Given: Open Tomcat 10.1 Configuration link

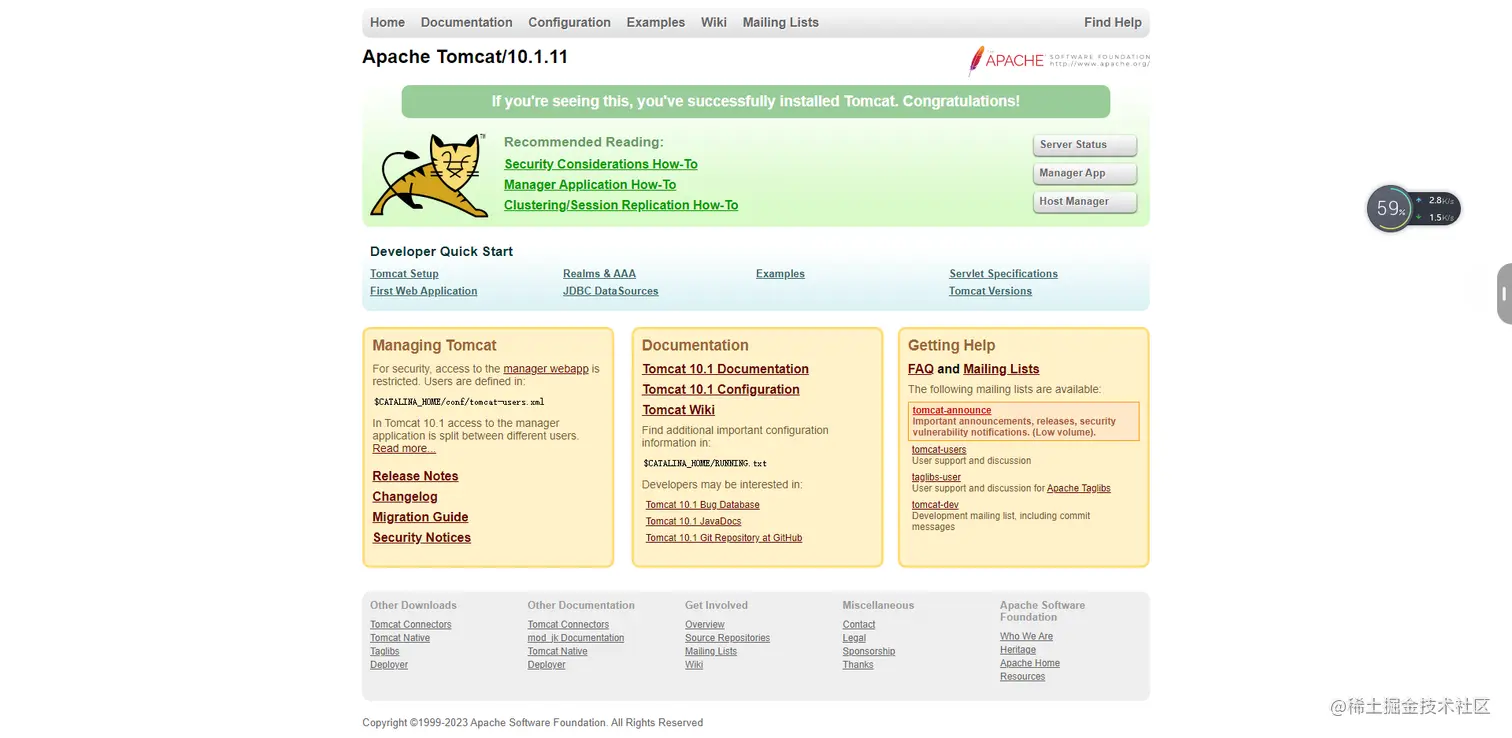Looking at the screenshot, I should click(x=721, y=389).
